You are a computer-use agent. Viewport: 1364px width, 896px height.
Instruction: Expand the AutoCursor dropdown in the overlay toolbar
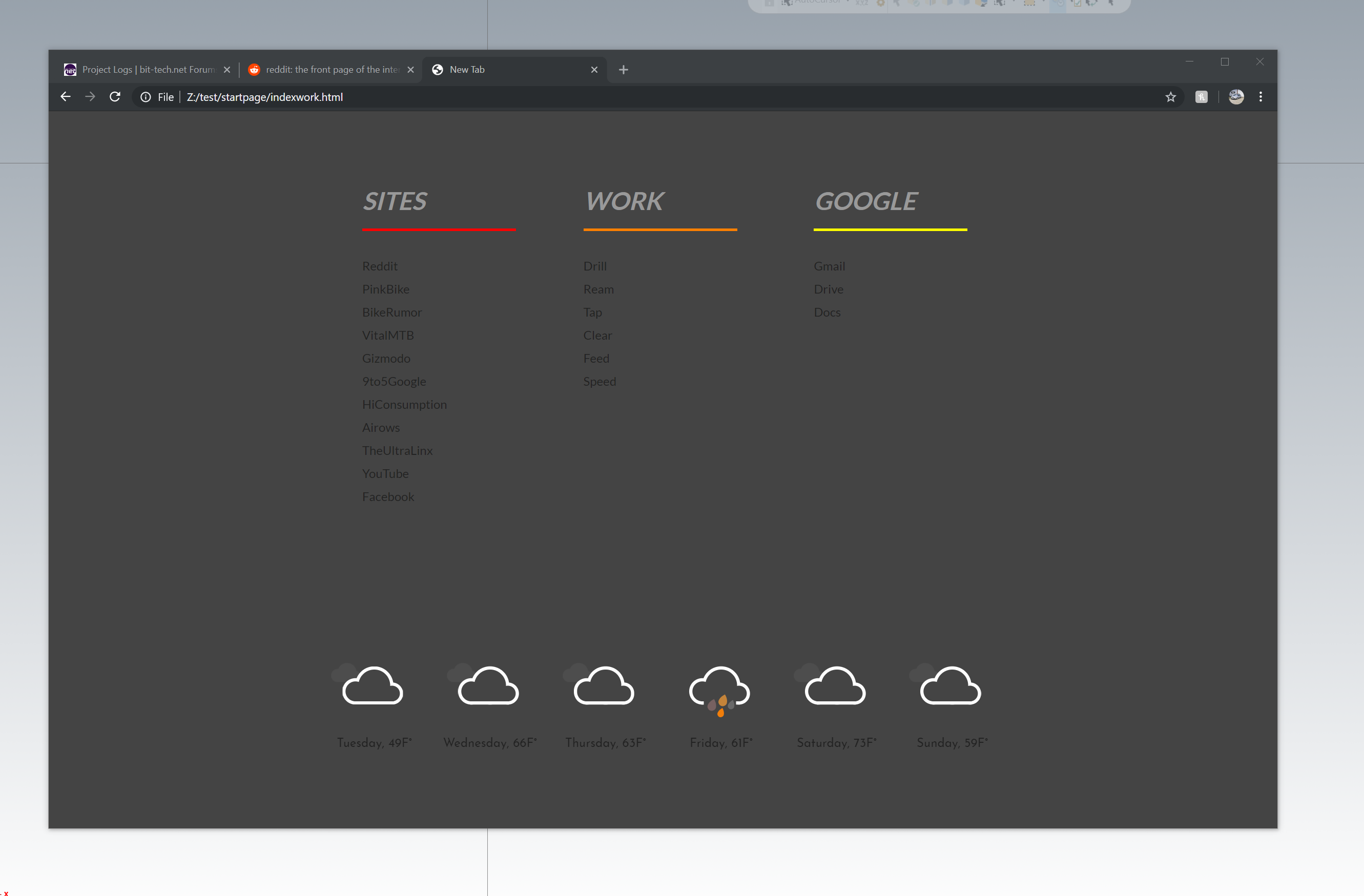coord(848,2)
